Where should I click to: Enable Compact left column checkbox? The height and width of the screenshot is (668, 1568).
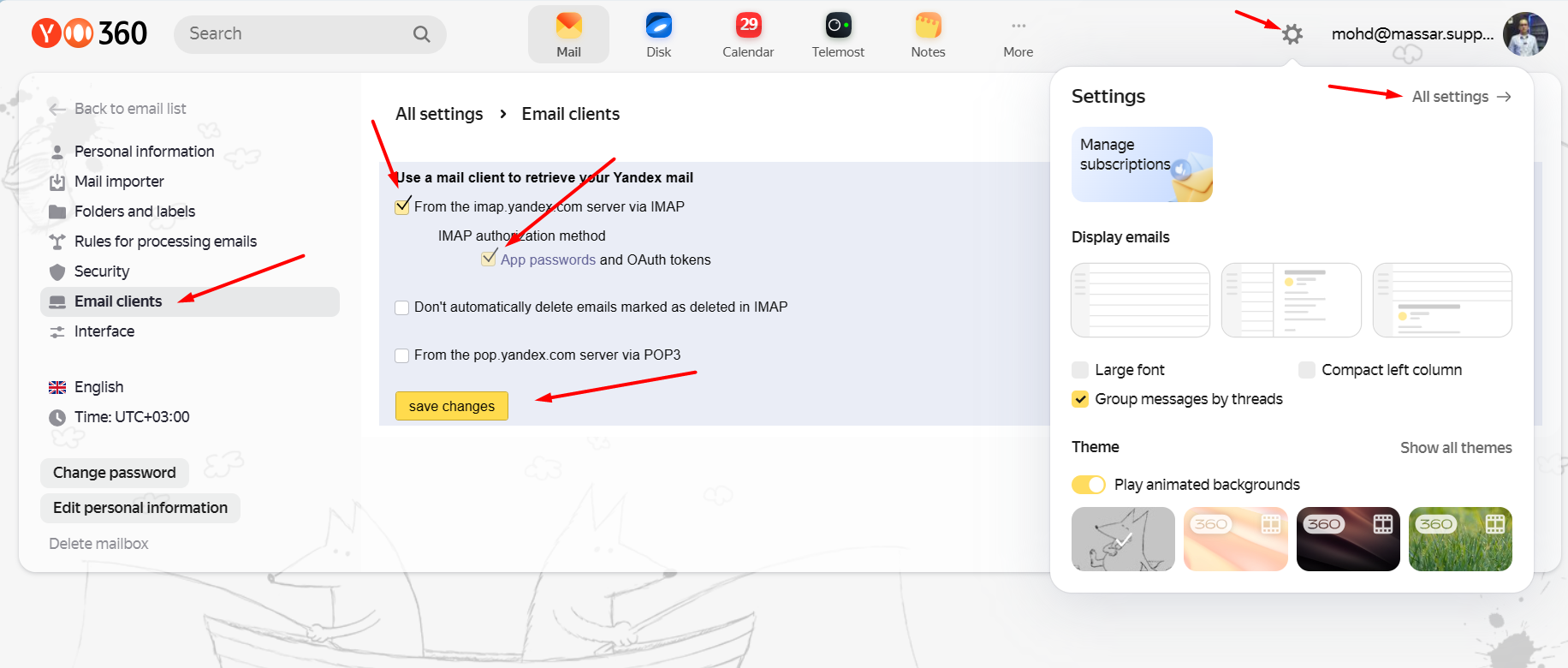click(1307, 370)
